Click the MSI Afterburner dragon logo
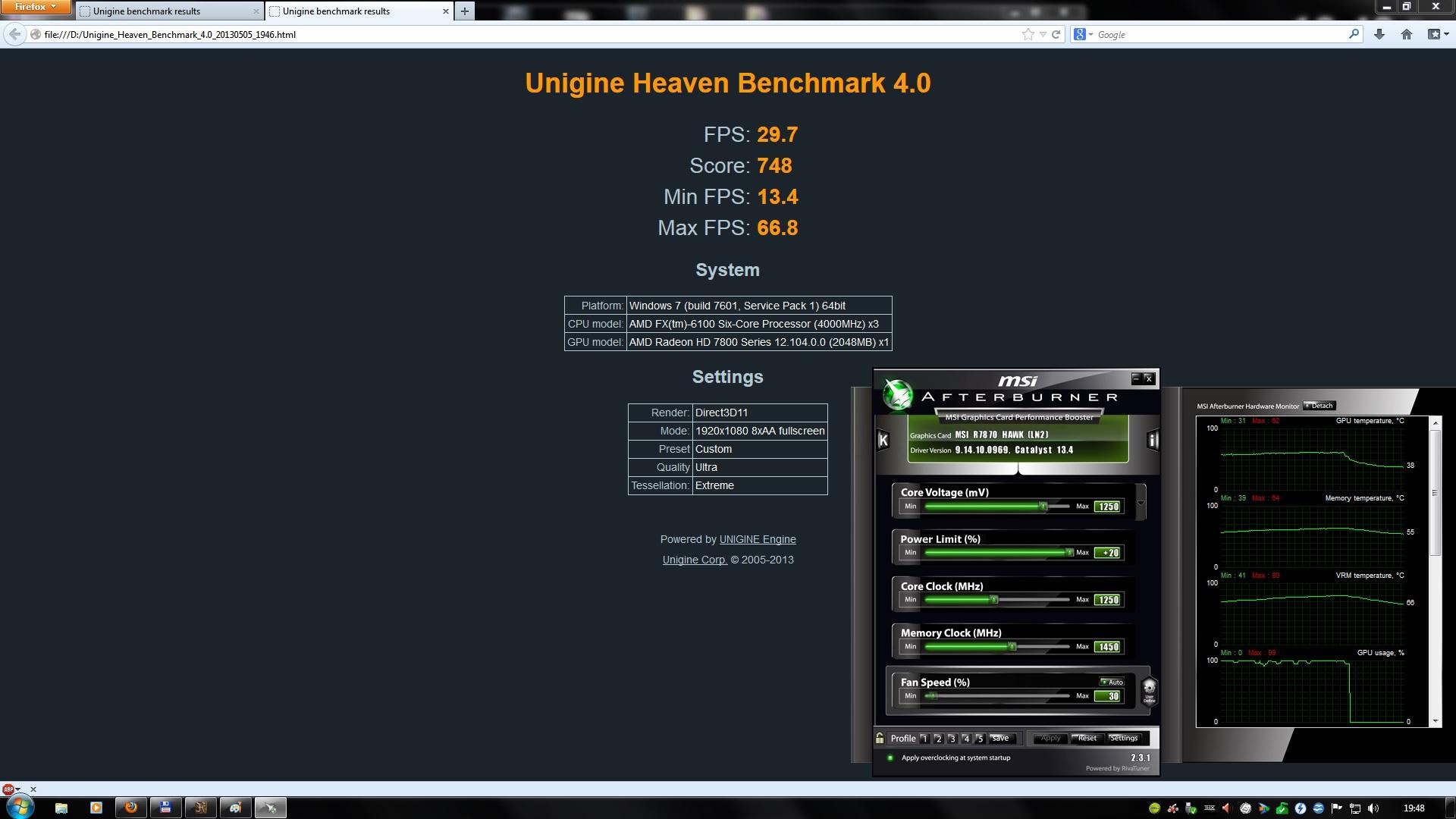 tap(898, 394)
